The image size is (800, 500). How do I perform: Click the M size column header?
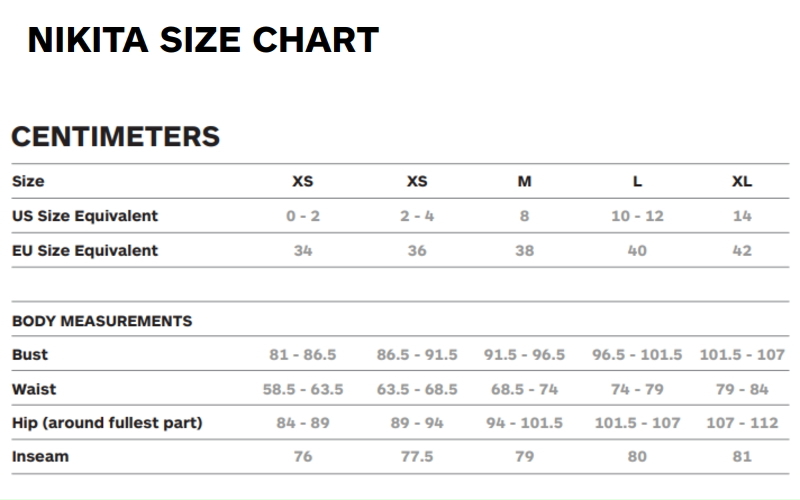[524, 182]
